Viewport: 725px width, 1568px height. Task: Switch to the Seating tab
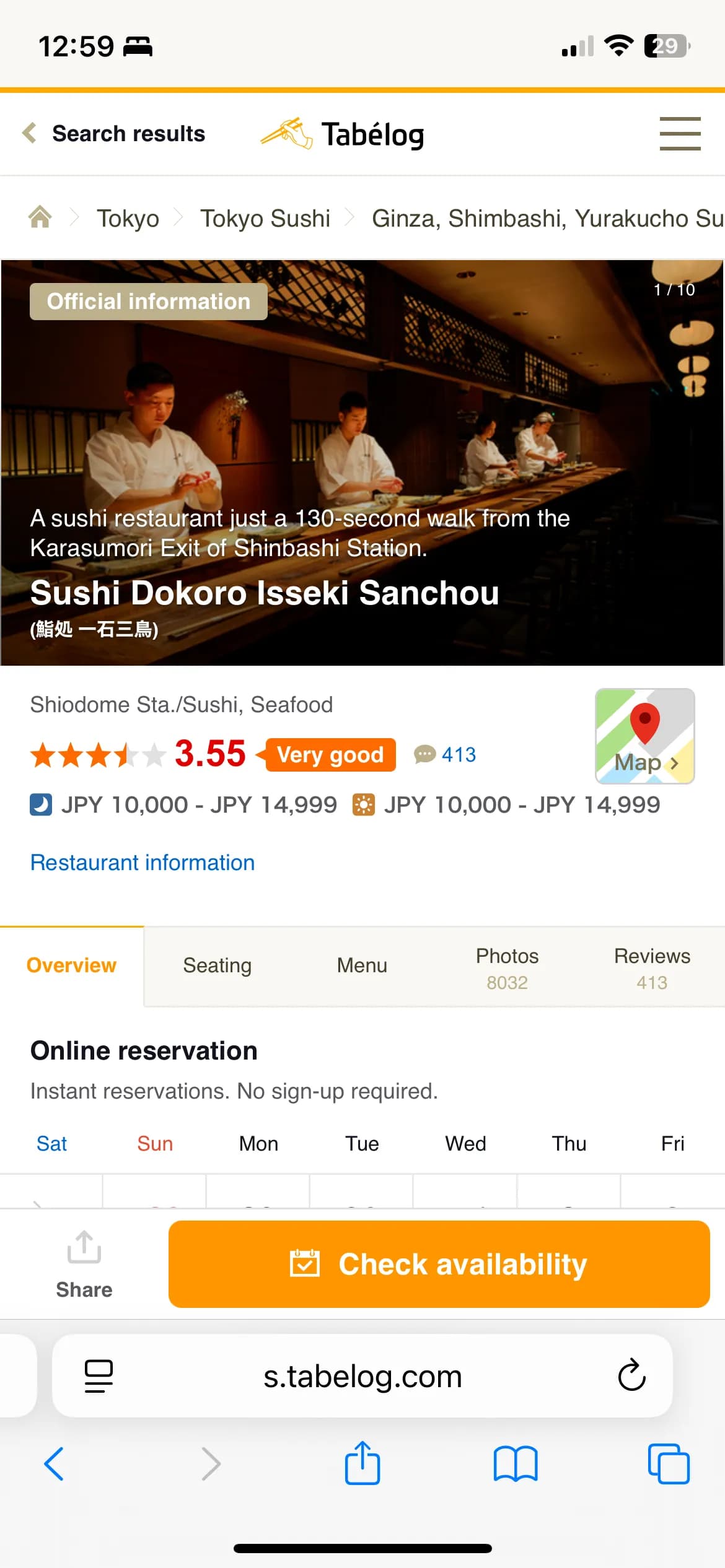(217, 965)
